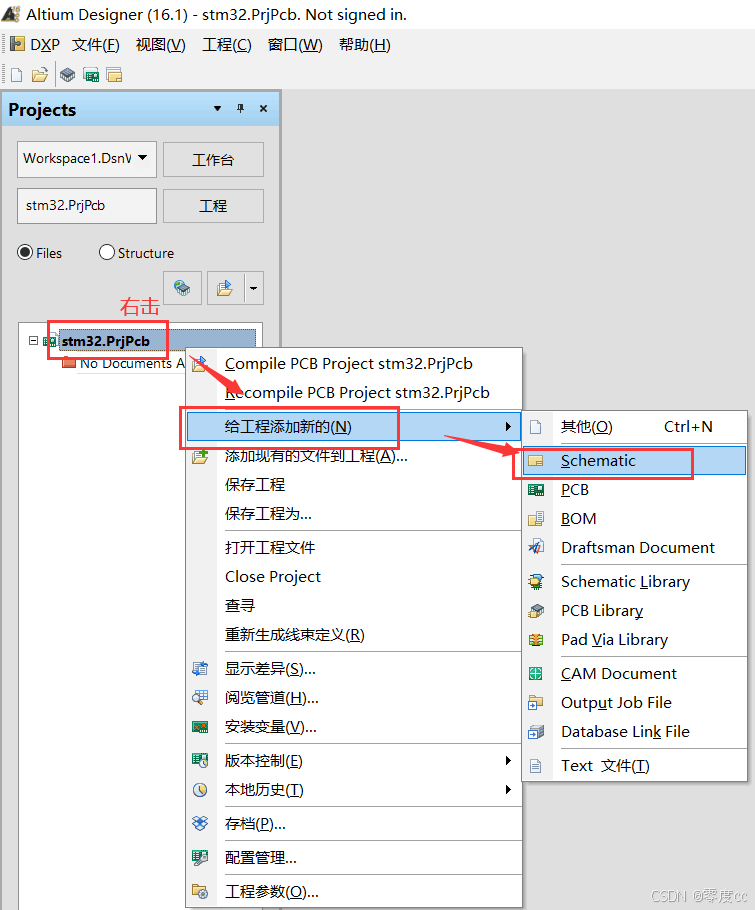Collapse the stm32.PrjPcb tree node

coord(34,341)
